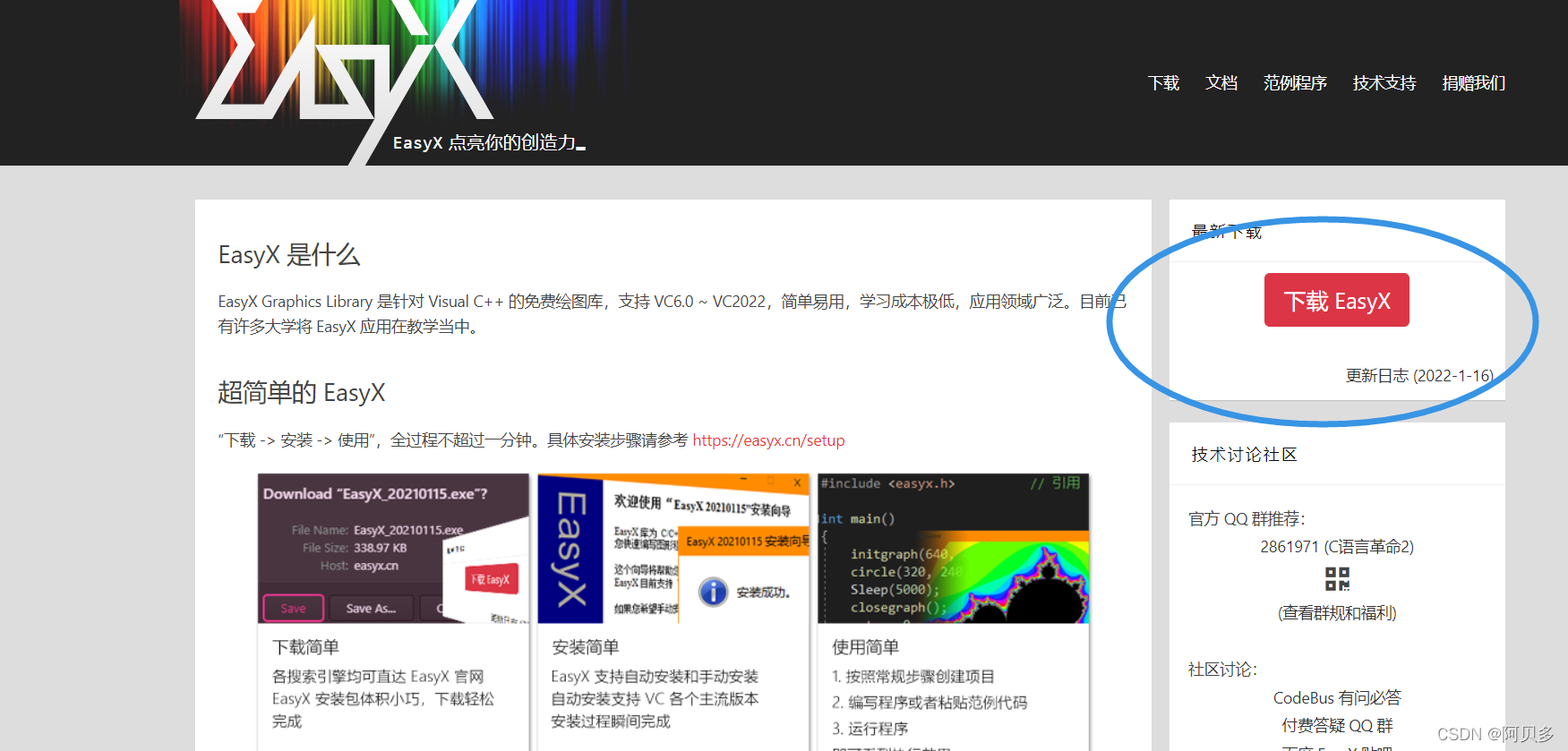This screenshot has width=1568, height=751.
Task: Open the 文档 navigation menu item
Action: pos(1221,83)
